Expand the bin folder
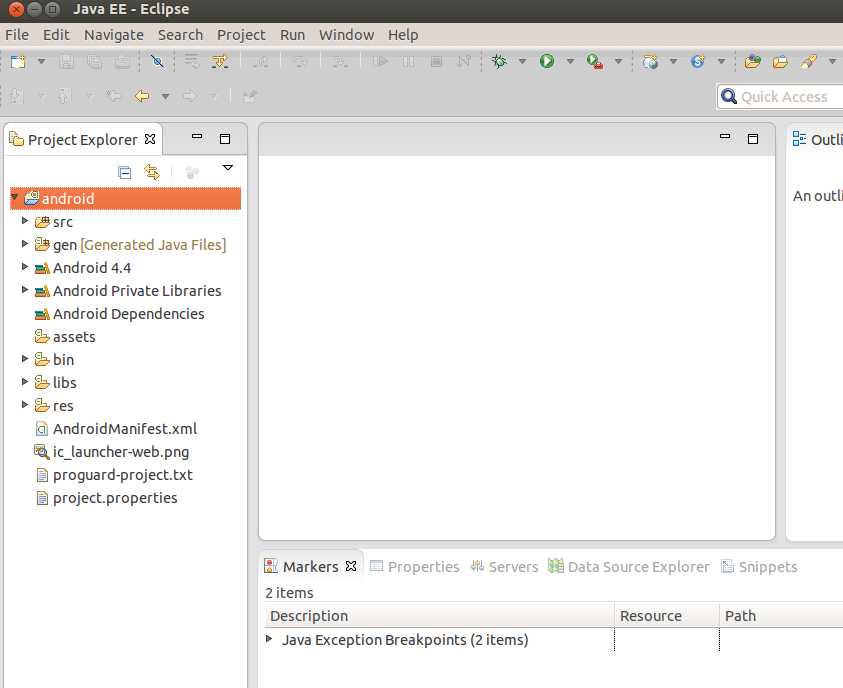Viewport: 843px width, 688px height. (x=24, y=359)
